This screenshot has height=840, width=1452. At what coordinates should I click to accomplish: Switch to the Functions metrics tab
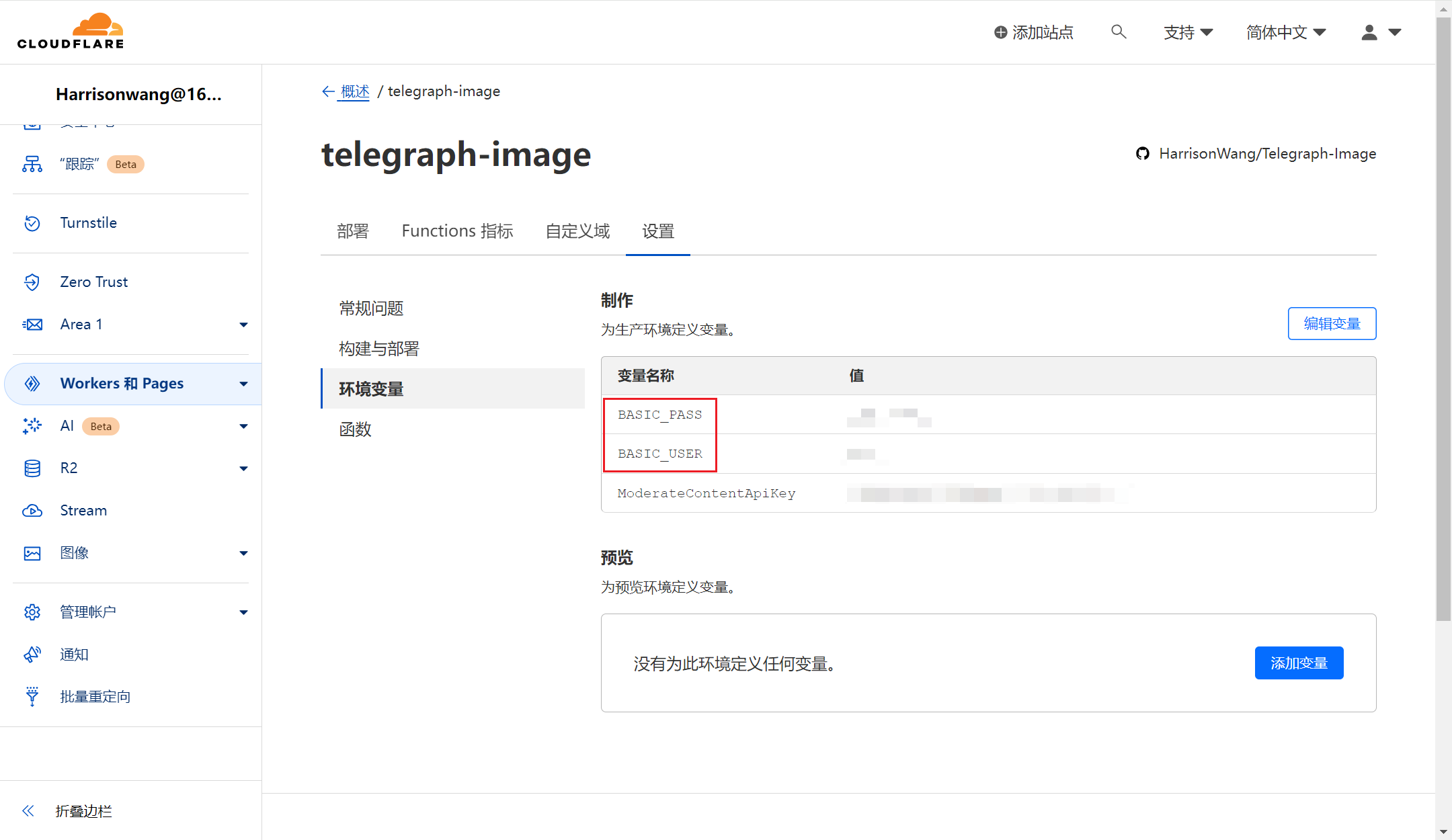[x=457, y=231]
